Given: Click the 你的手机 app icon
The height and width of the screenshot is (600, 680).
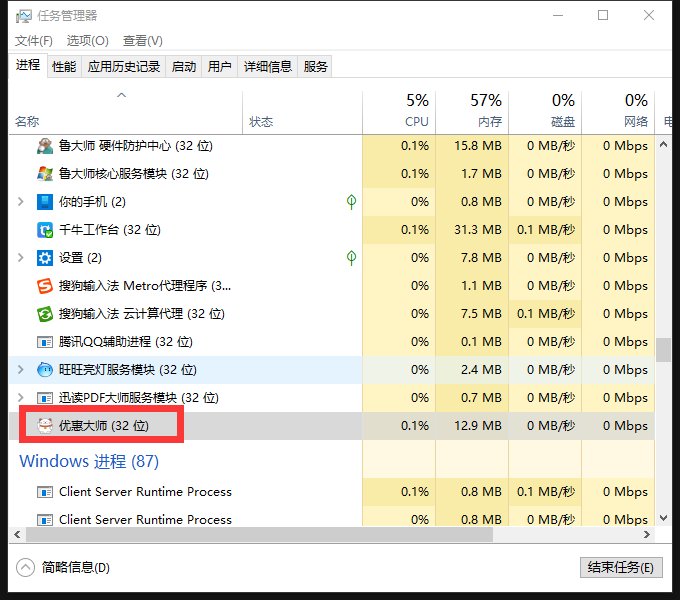Looking at the screenshot, I should pos(45,202).
